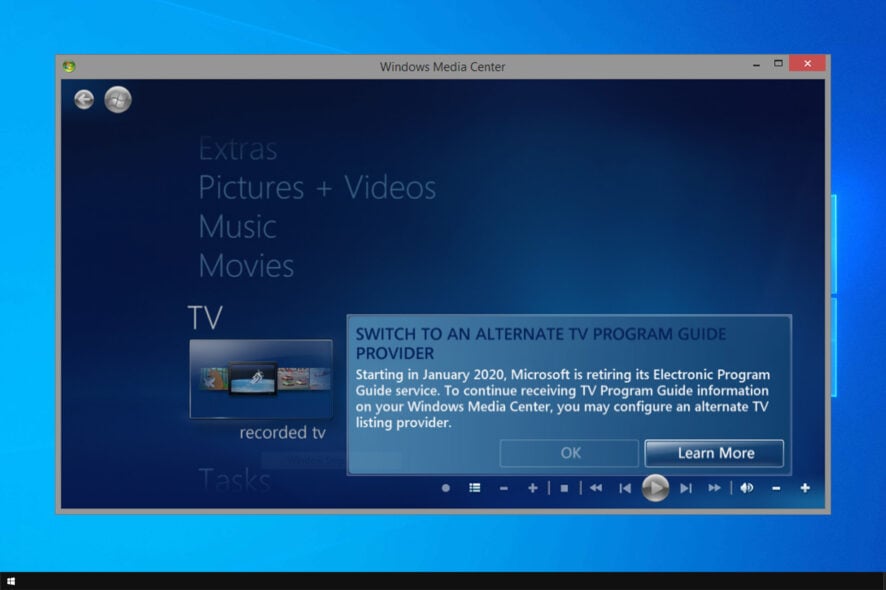
Task: Select the Extras menu category
Action: [238, 149]
